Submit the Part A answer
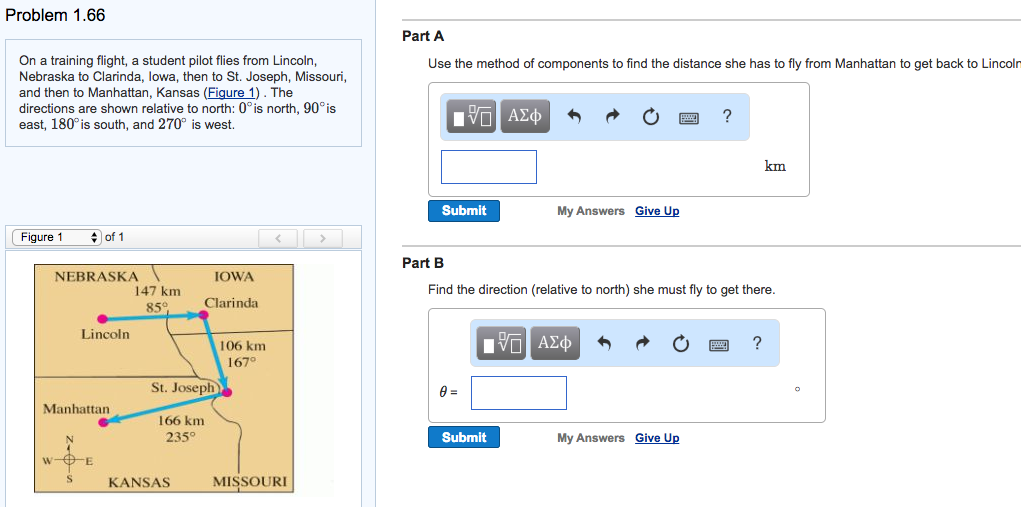Image resolution: width=1021 pixels, height=507 pixels. (464, 211)
